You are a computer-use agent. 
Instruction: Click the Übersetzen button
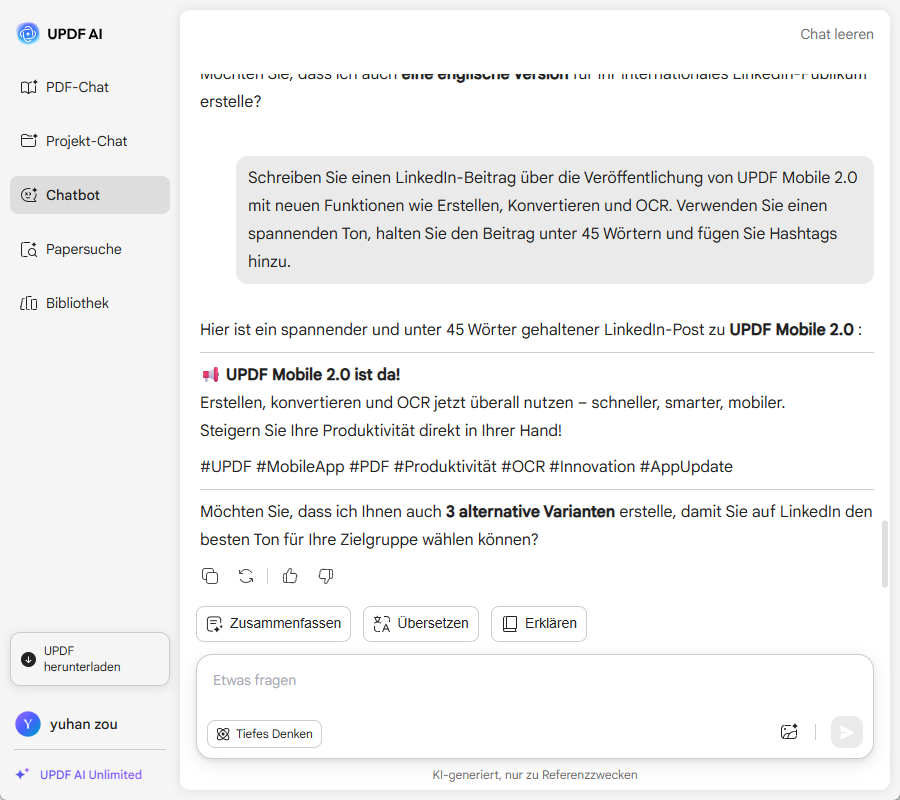point(421,624)
